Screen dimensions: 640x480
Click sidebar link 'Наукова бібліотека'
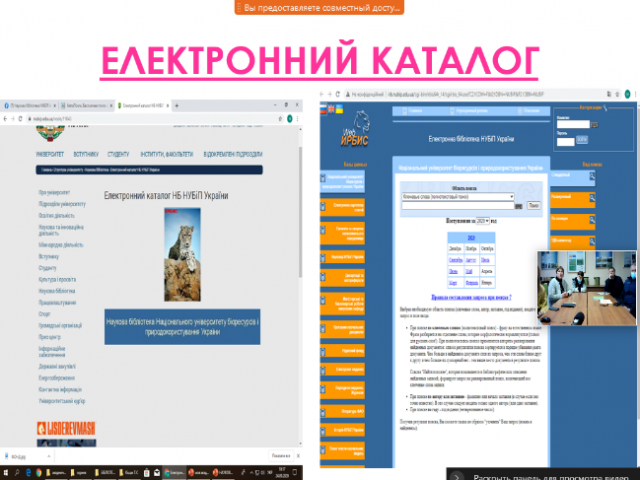point(57,291)
